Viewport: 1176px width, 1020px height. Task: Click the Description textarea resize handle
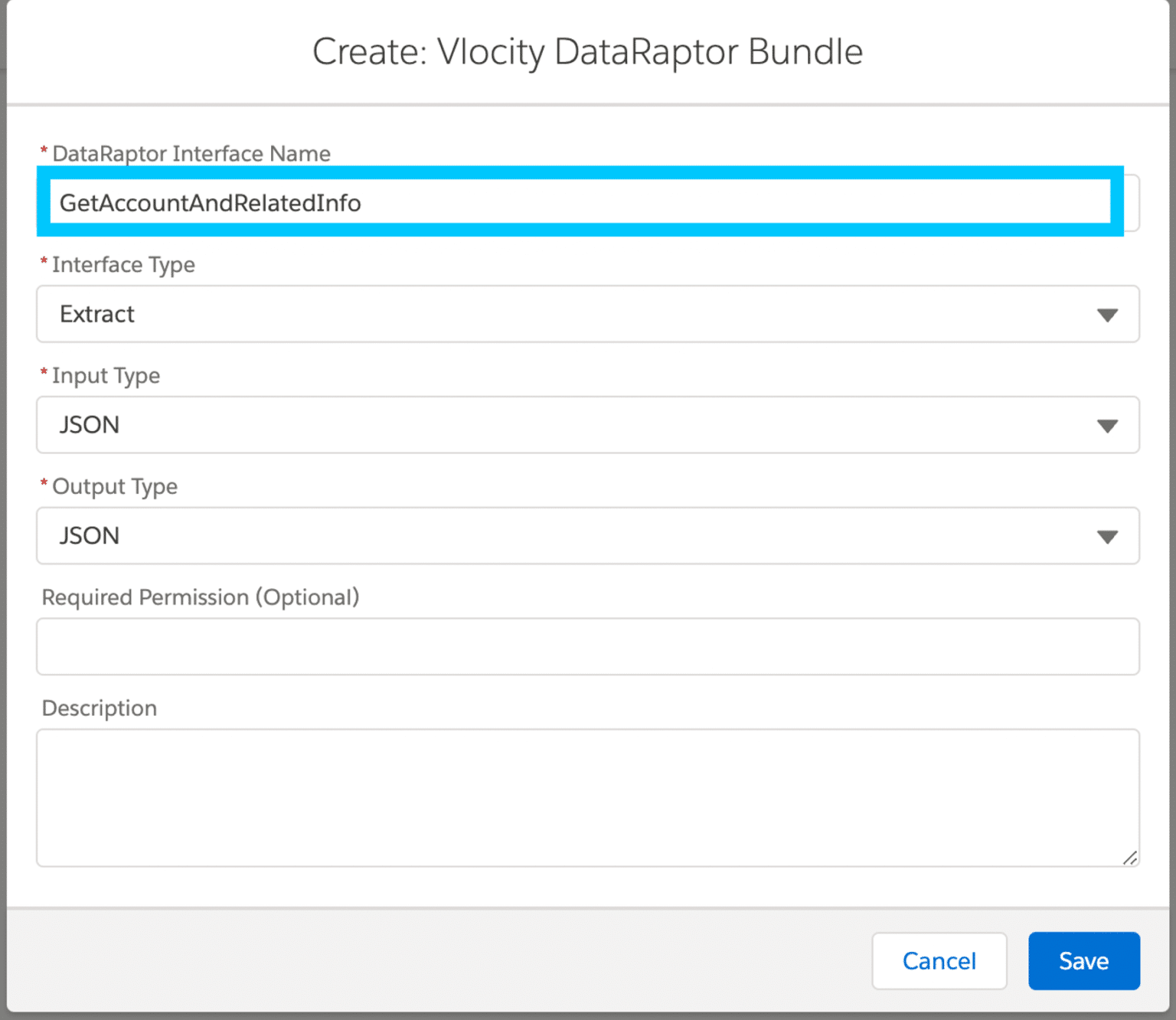(1129, 859)
